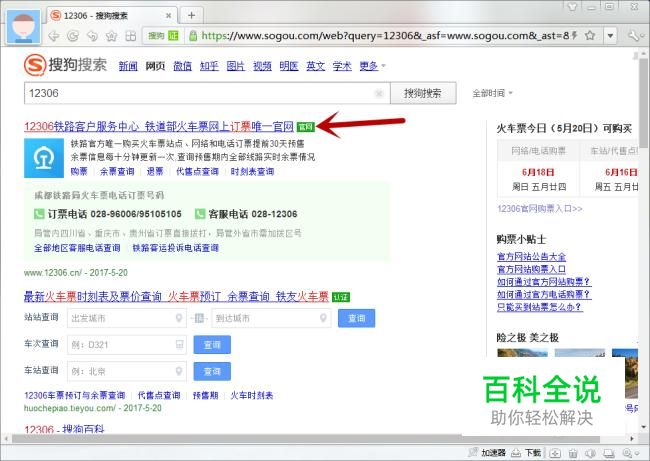Switch to 知乎 search category

(209, 66)
